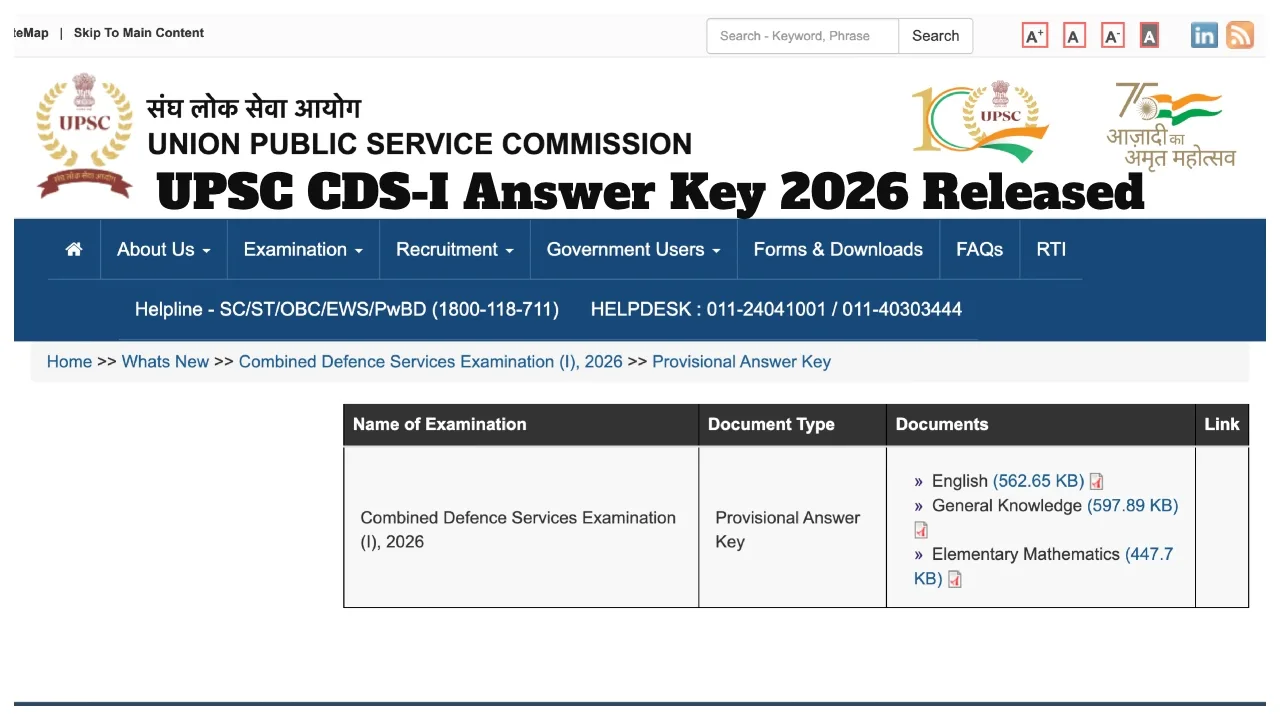Go to the RTI menu item

click(1051, 250)
